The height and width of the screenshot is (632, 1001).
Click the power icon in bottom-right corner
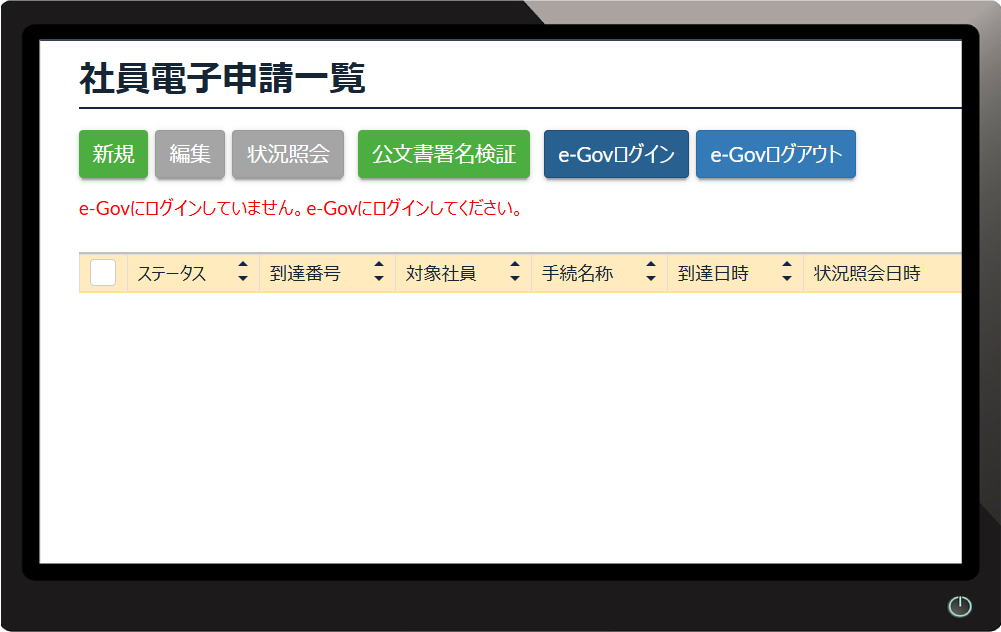pyautogui.click(x=959, y=608)
